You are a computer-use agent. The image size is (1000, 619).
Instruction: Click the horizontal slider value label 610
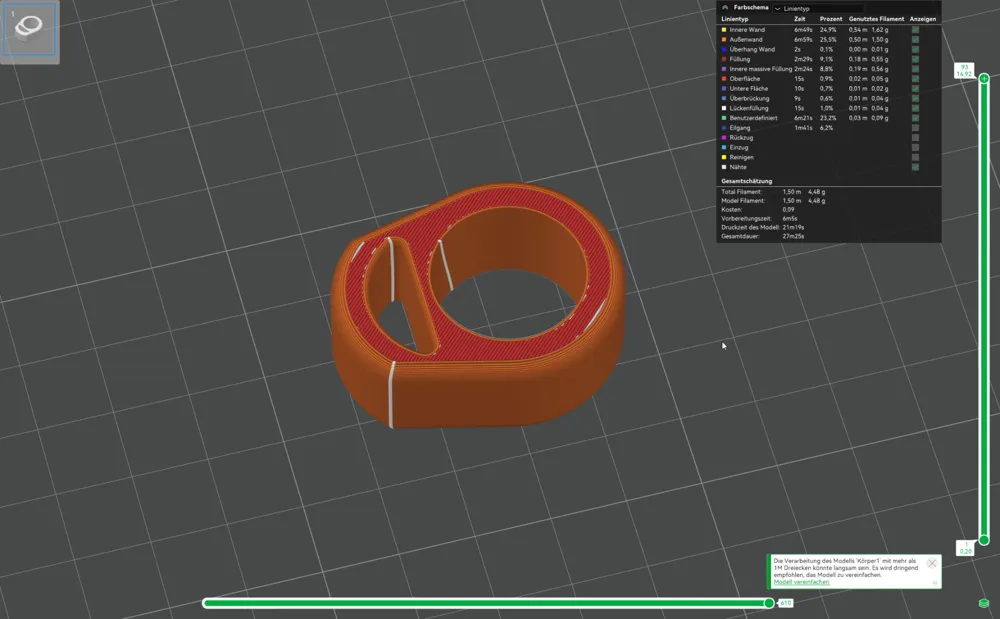pyautogui.click(x=786, y=603)
